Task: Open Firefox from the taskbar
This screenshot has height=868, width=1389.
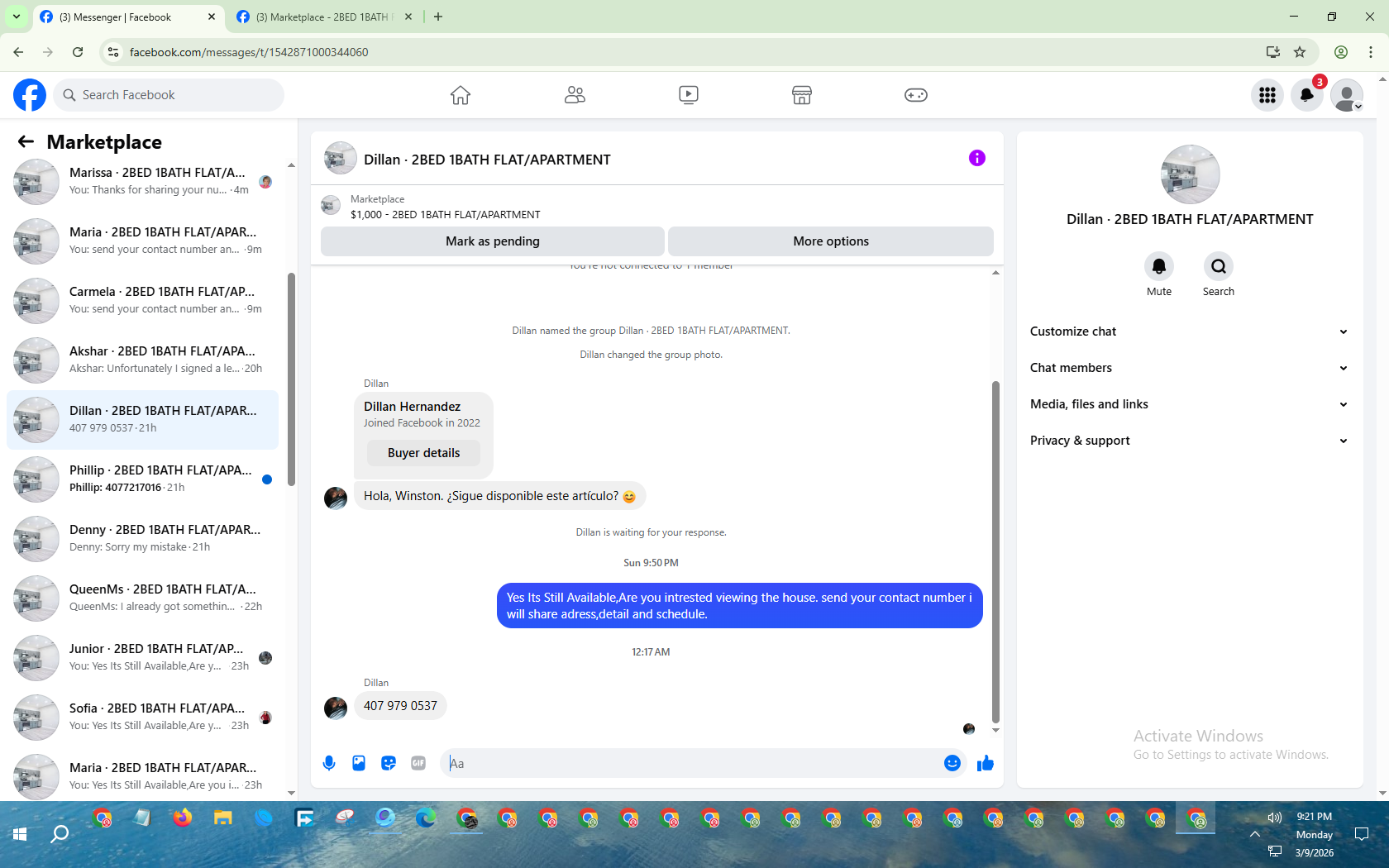Action: [x=183, y=818]
